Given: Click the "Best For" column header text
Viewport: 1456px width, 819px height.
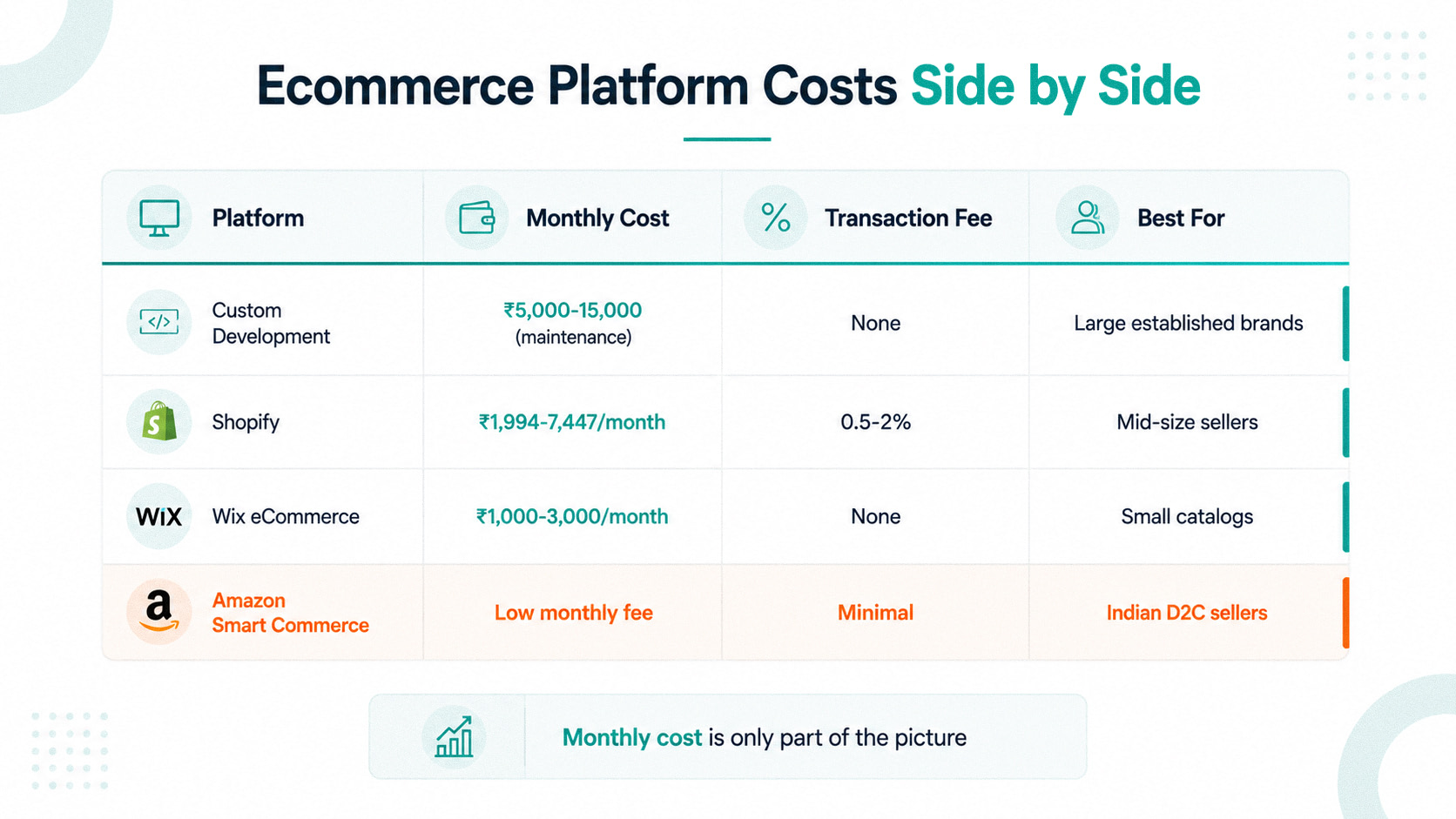Looking at the screenshot, I should (x=1181, y=218).
